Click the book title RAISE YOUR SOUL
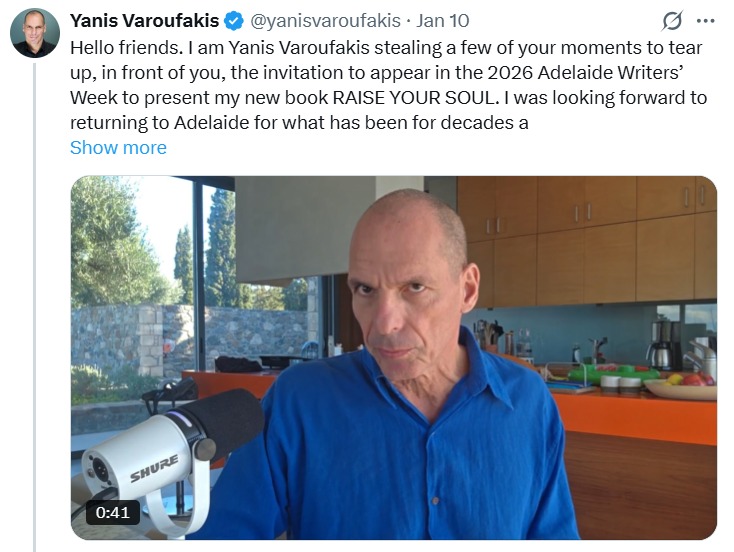 (413, 97)
